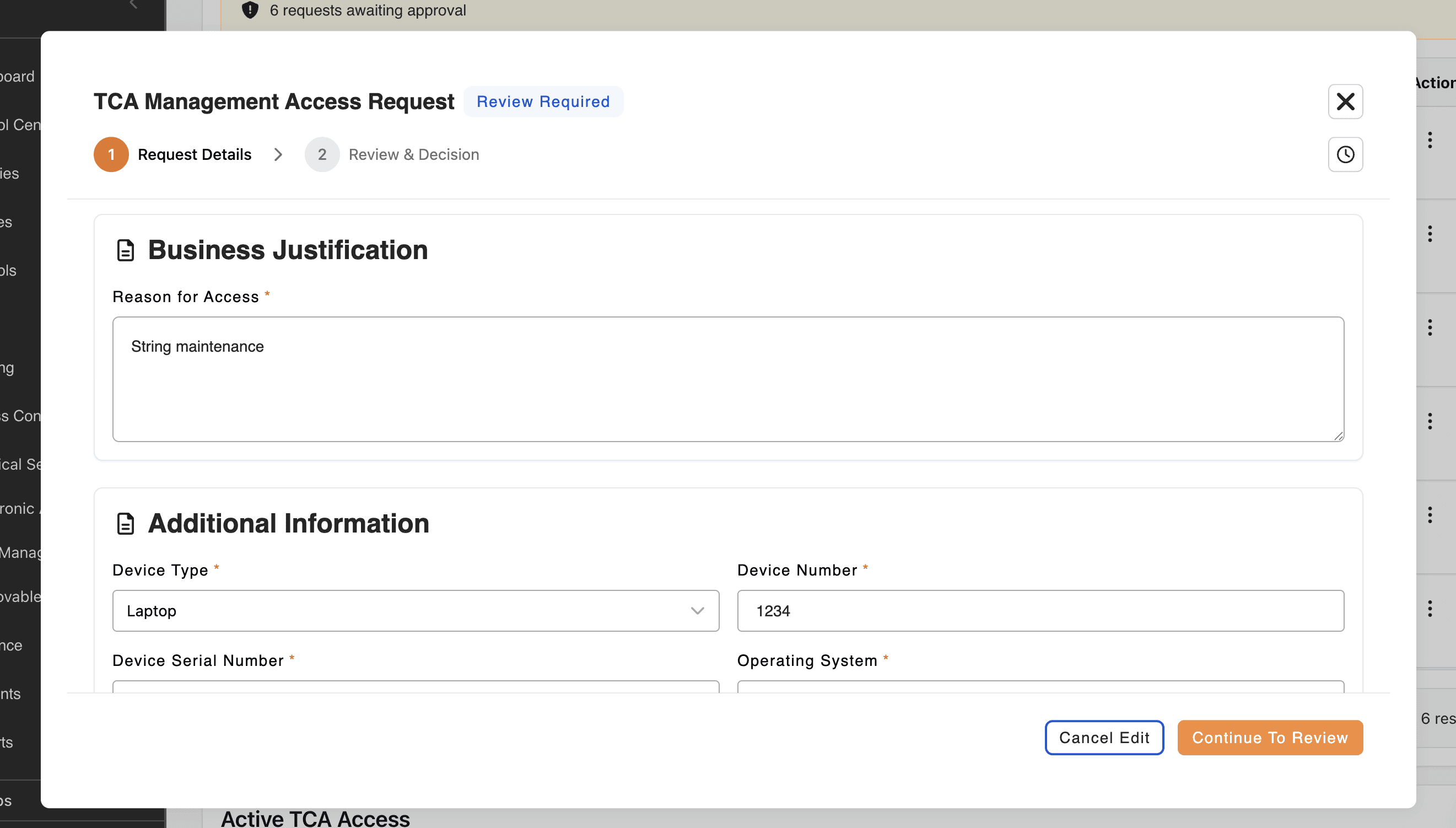The image size is (1456, 828).
Task: Click the Device Type label
Action: (160, 570)
